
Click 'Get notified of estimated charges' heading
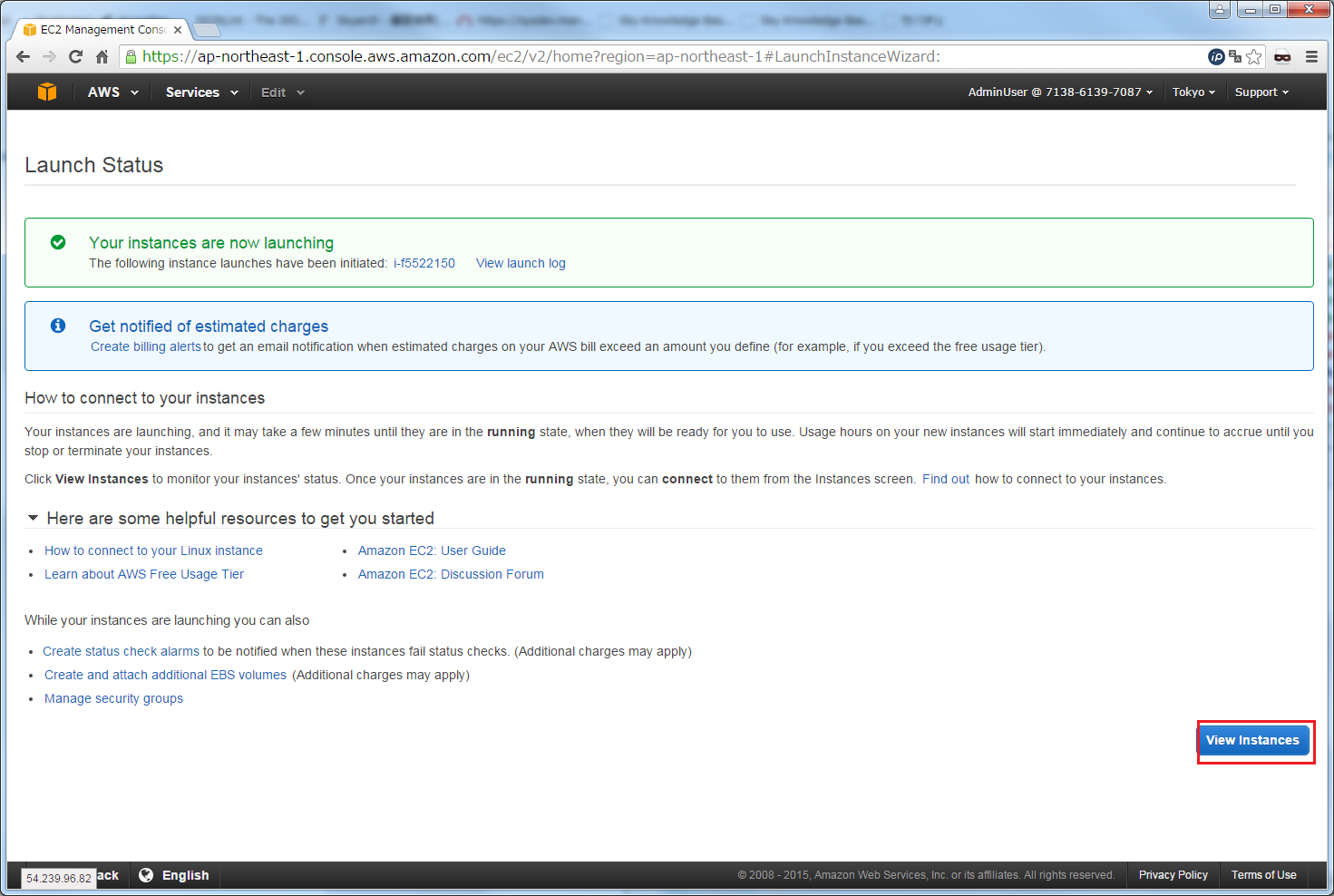coord(209,326)
